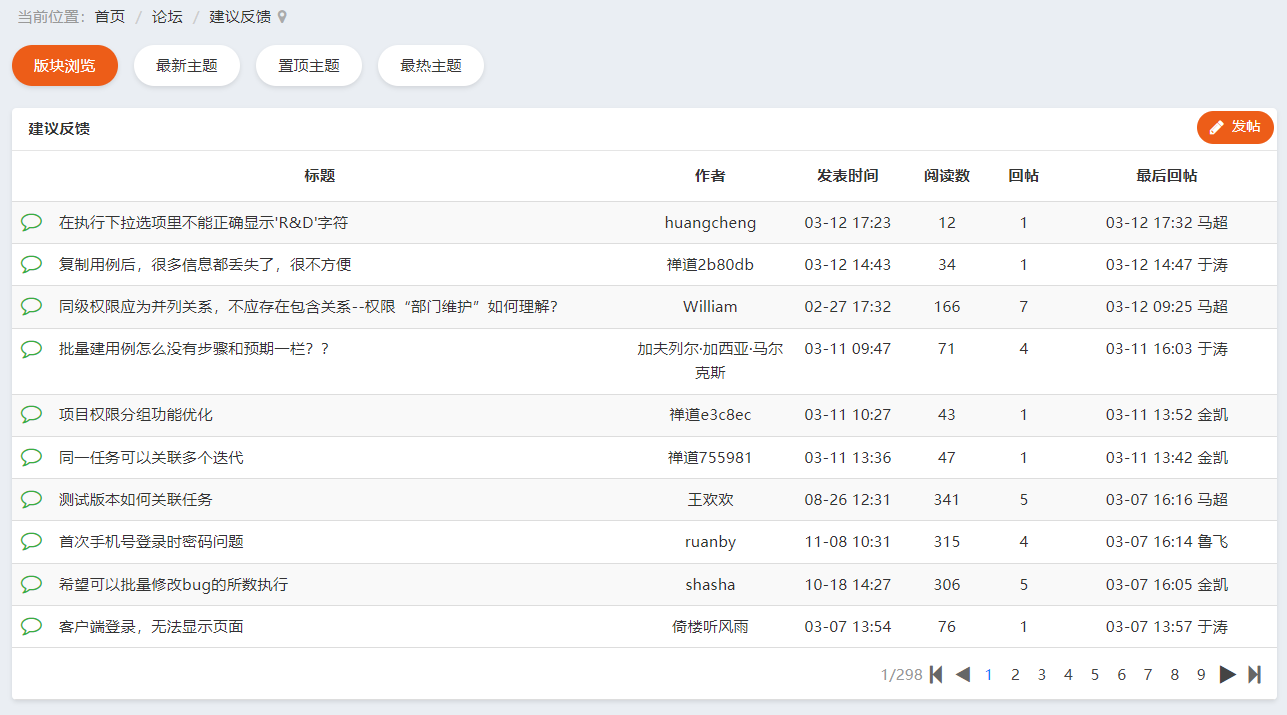Click the 发帖 button to post
The image size is (1287, 715).
point(1235,127)
